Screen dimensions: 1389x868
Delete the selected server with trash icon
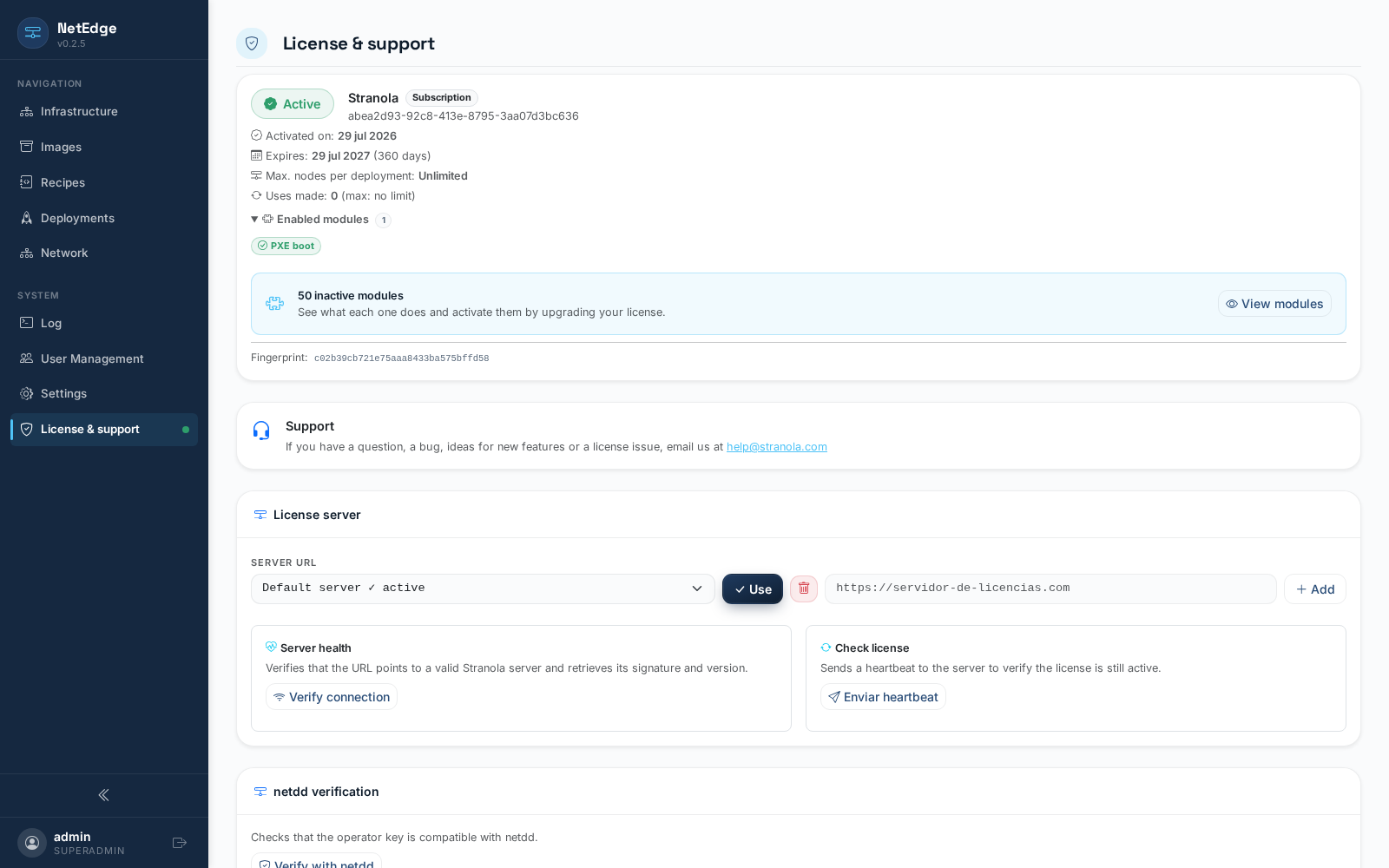(804, 589)
